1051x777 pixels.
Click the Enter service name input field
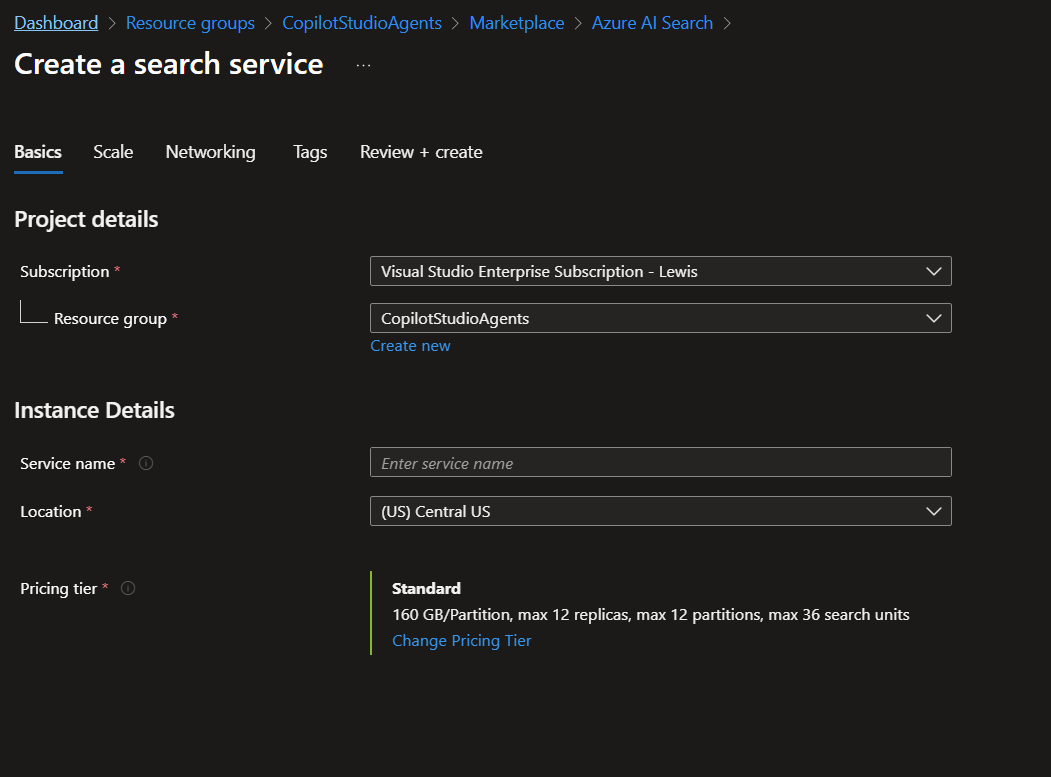click(x=660, y=462)
